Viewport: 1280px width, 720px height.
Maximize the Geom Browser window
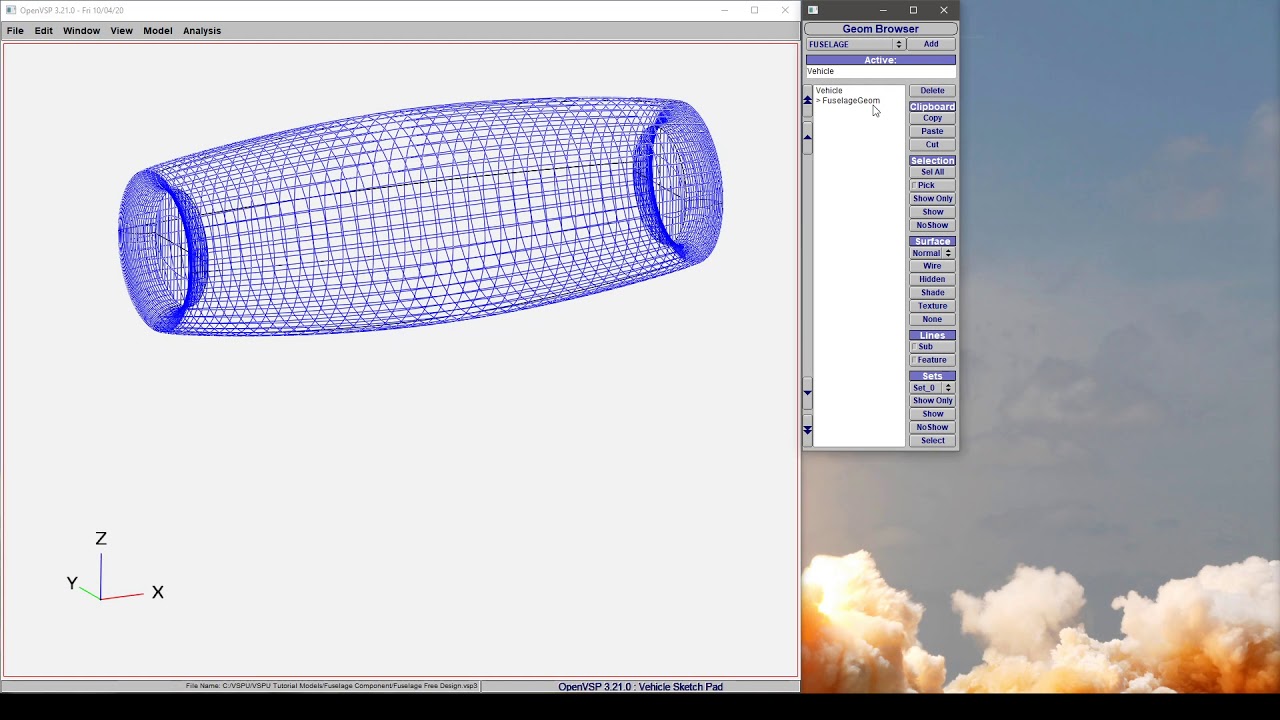point(913,10)
